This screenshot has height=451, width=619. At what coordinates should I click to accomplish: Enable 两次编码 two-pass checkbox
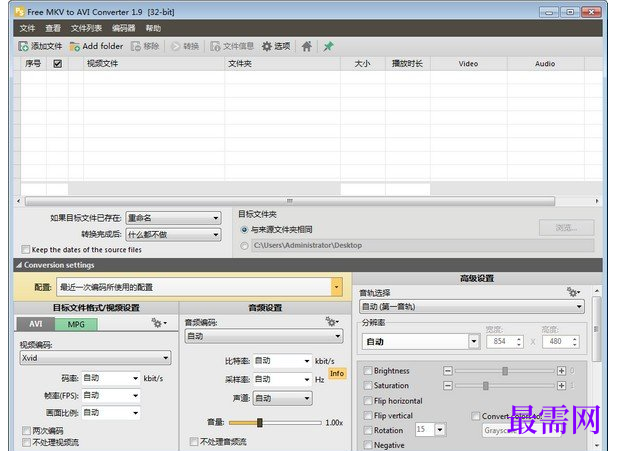click(x=26, y=430)
